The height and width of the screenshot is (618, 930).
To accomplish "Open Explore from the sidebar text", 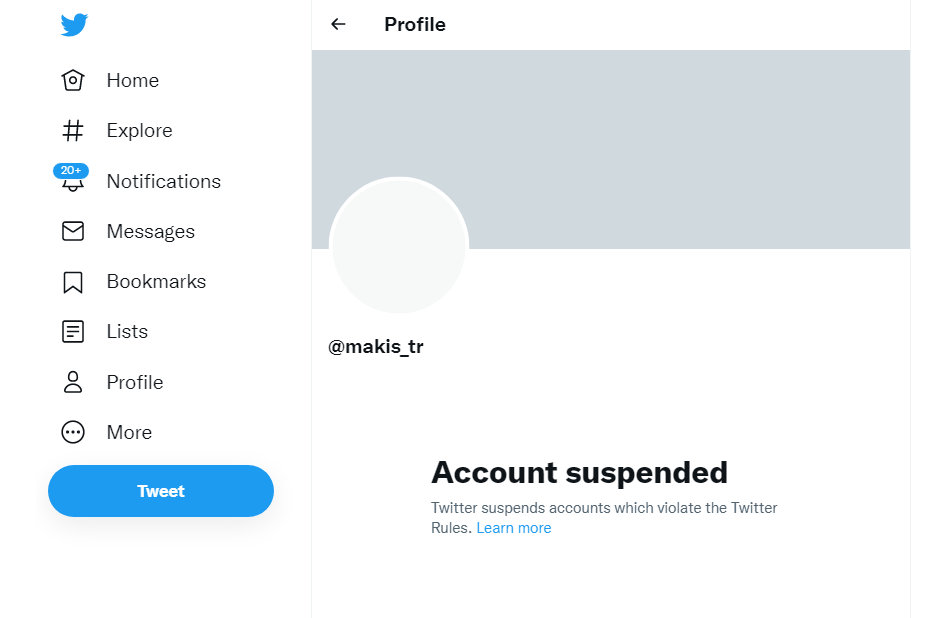I will (x=139, y=130).
